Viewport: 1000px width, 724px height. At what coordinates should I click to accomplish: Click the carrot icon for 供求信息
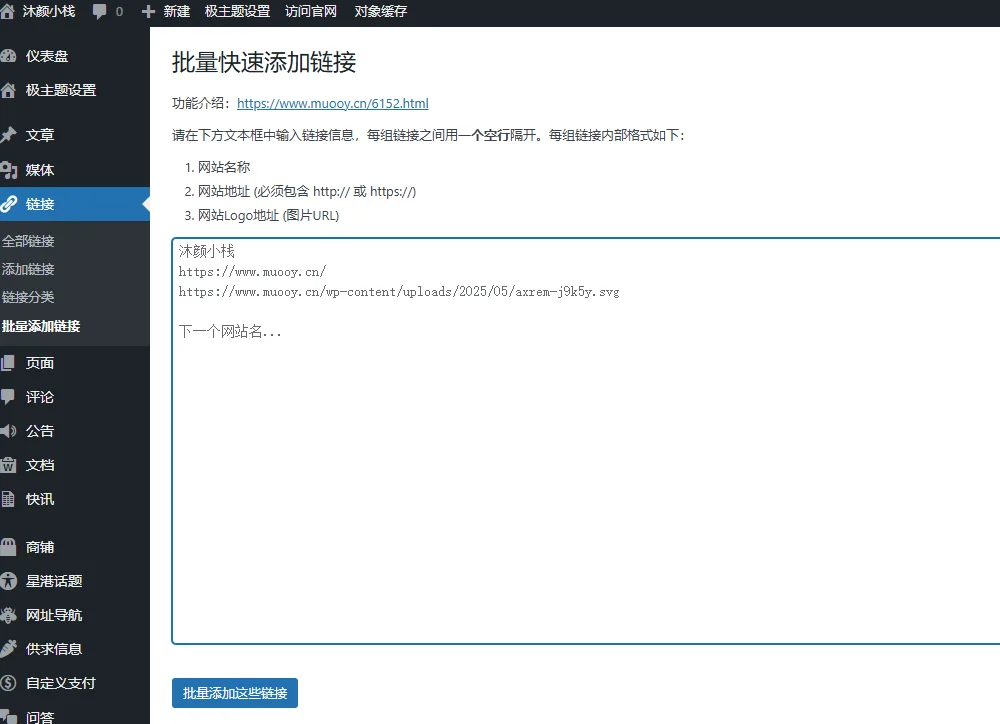pyautogui.click(x=9, y=649)
